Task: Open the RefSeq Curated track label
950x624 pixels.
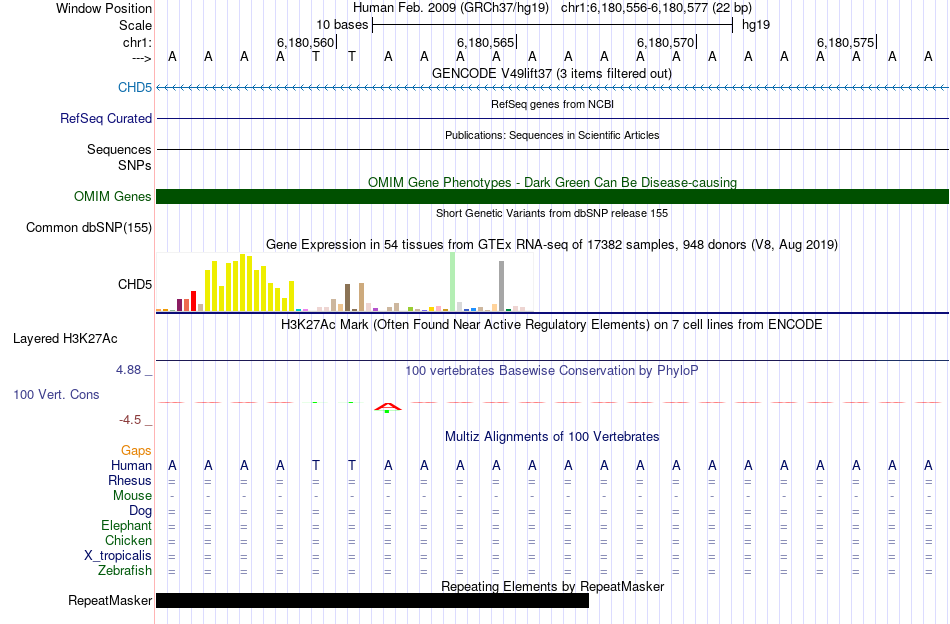Action: tap(105, 118)
